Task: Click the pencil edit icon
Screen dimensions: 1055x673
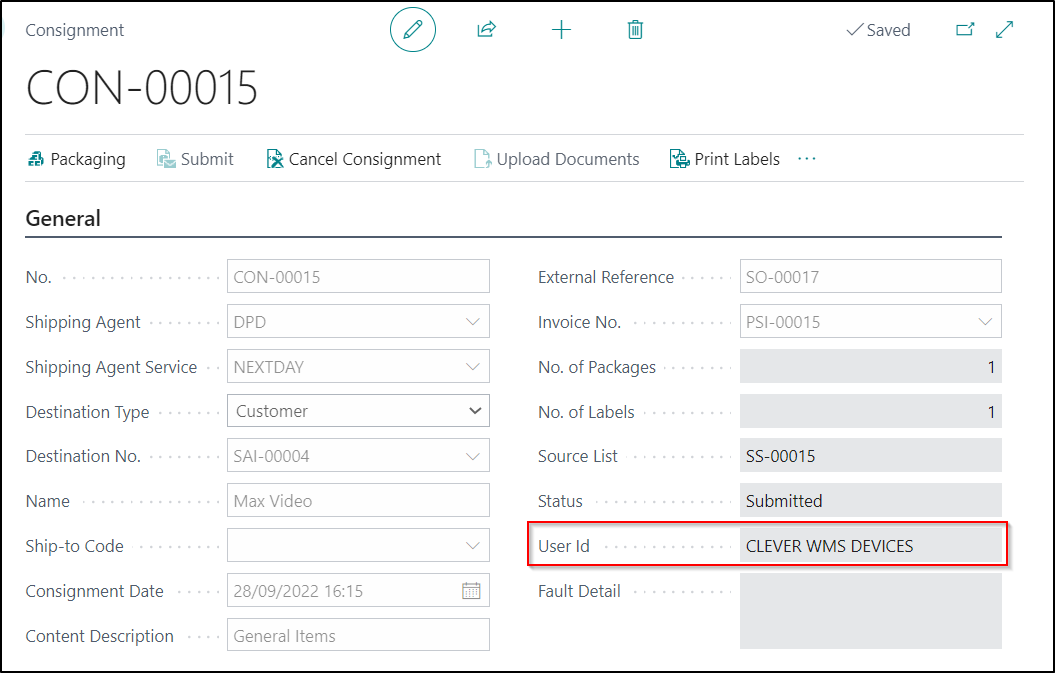Action: pos(413,30)
